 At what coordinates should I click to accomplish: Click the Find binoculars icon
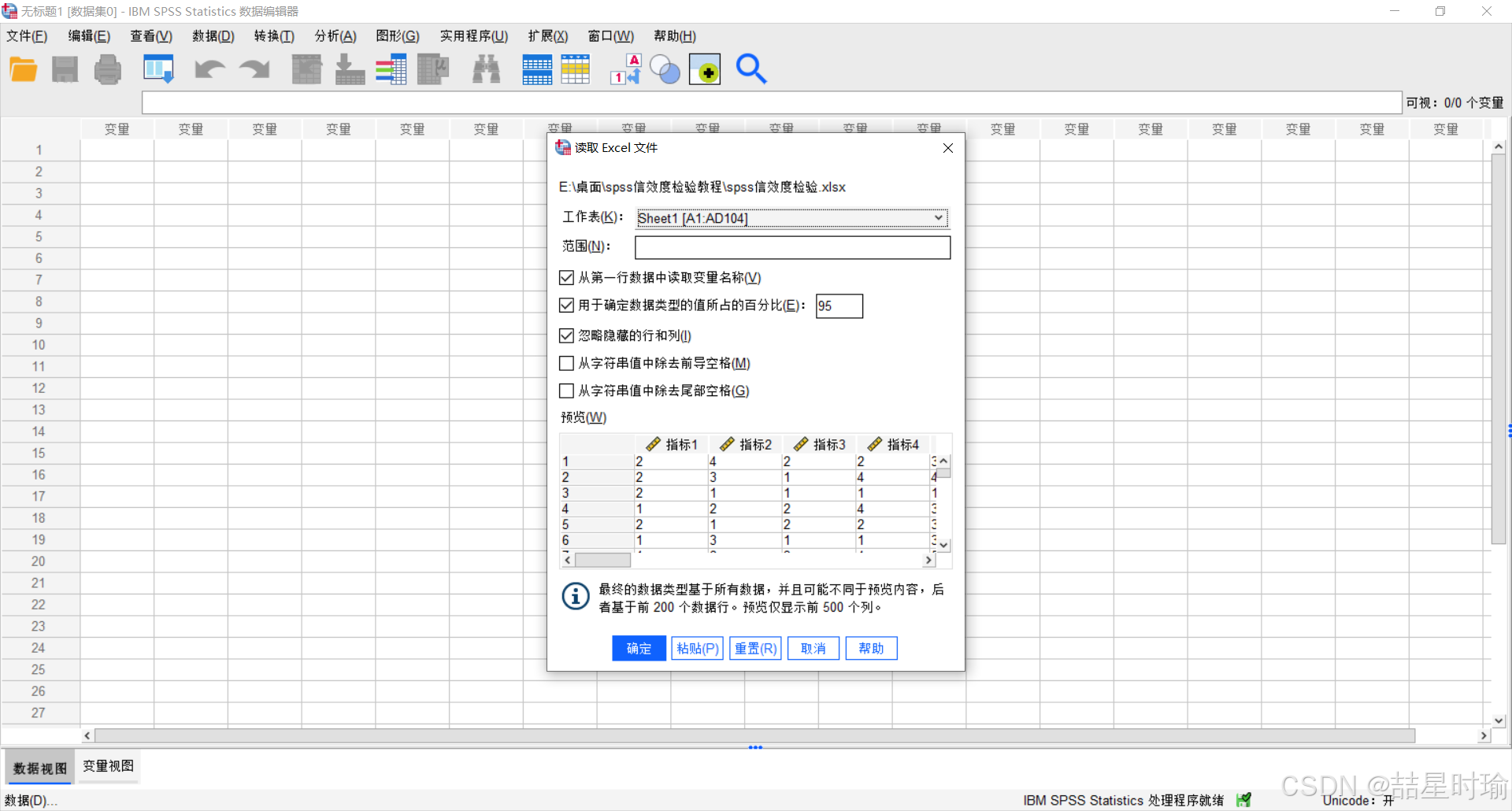[486, 69]
